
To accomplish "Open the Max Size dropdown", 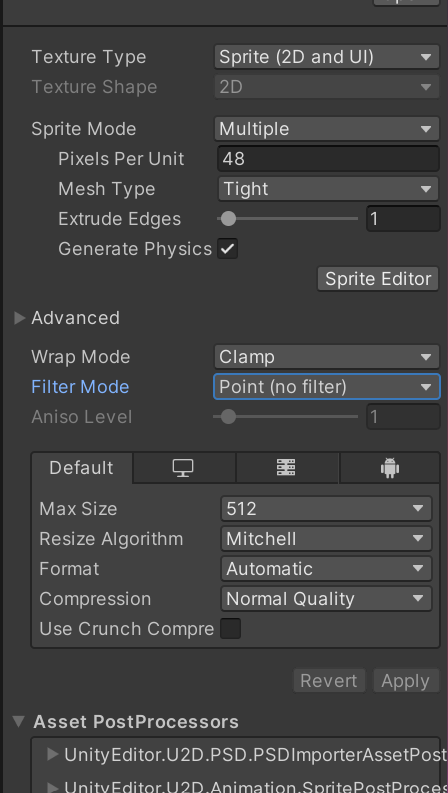I will pos(327,509).
